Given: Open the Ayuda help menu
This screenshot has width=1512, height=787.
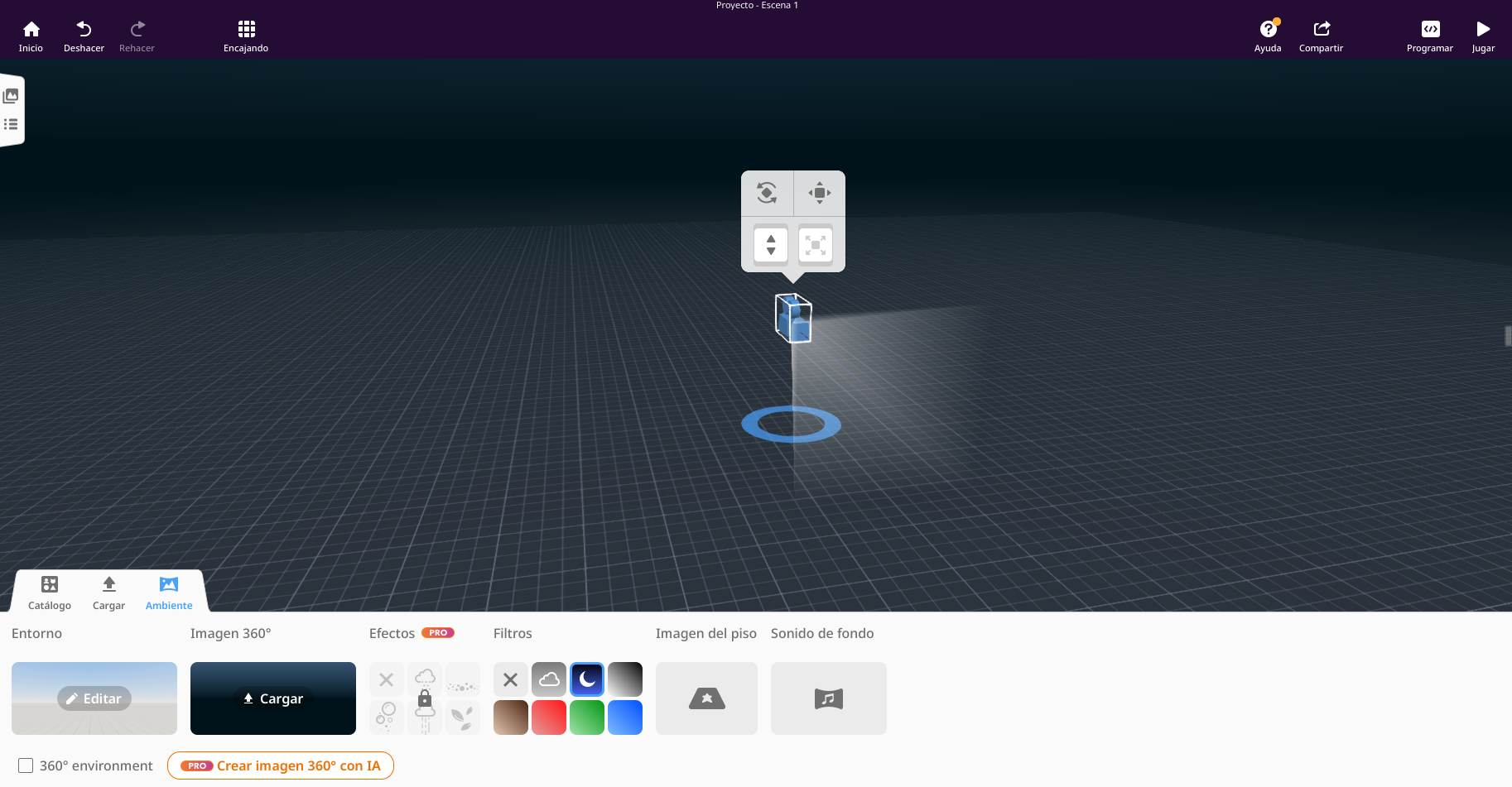Looking at the screenshot, I should coord(1267,36).
